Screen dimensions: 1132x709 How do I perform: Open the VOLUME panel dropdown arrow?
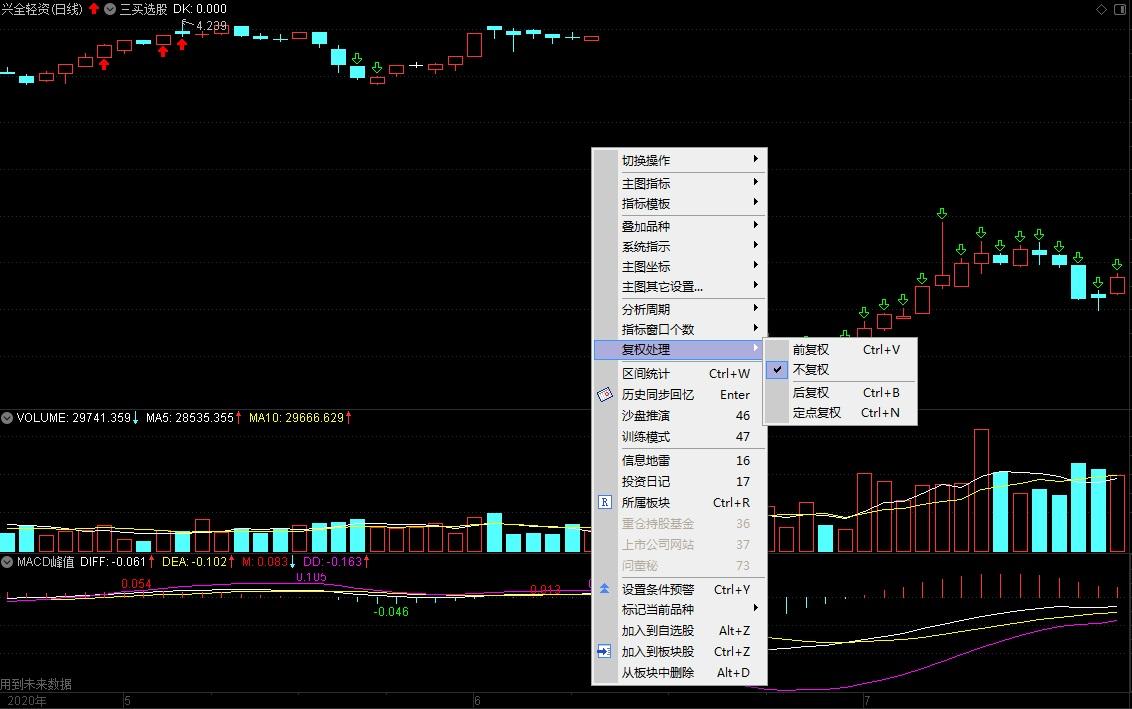click(x=7, y=417)
